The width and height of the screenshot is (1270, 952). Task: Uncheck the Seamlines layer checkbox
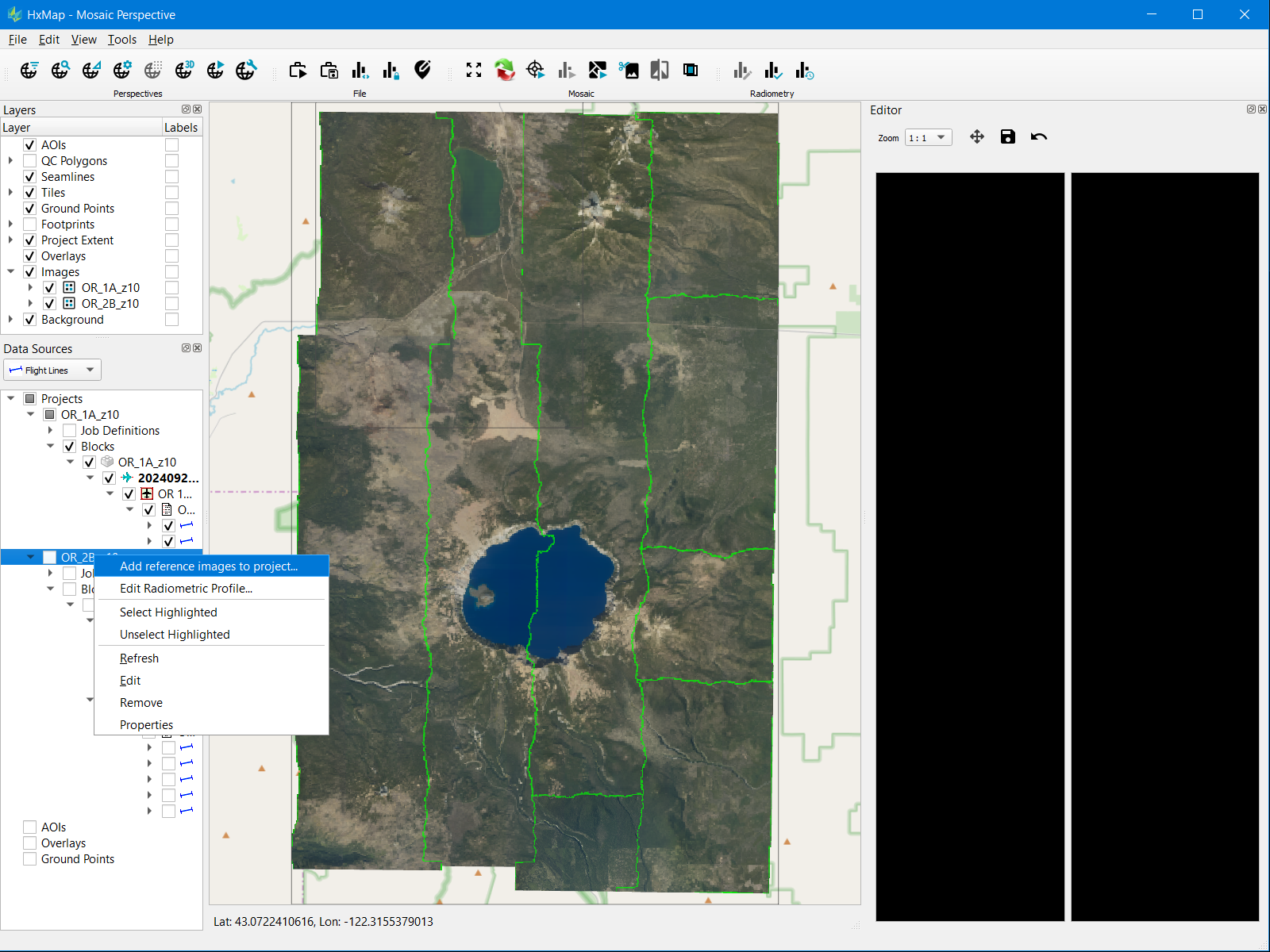tap(30, 177)
